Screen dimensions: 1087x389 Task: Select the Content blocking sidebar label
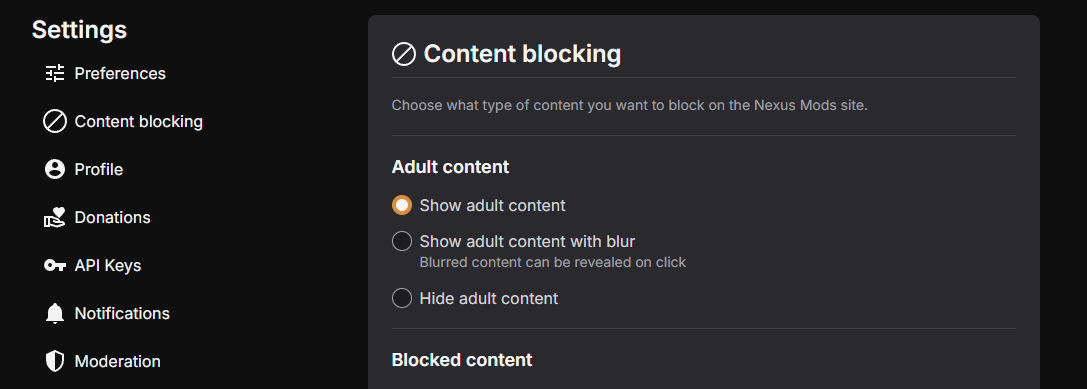click(139, 121)
